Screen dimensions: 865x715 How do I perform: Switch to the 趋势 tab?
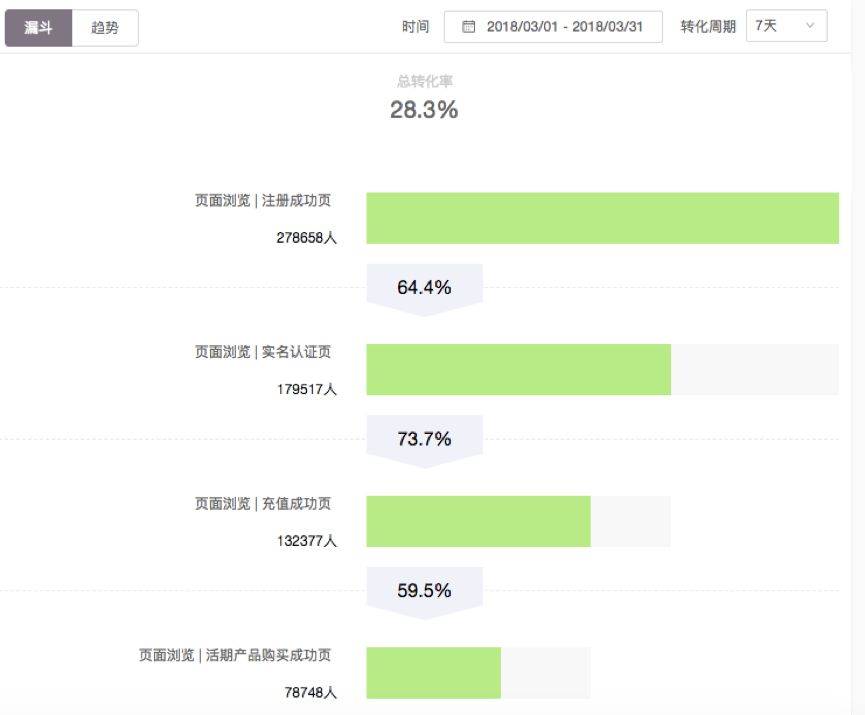pos(105,28)
